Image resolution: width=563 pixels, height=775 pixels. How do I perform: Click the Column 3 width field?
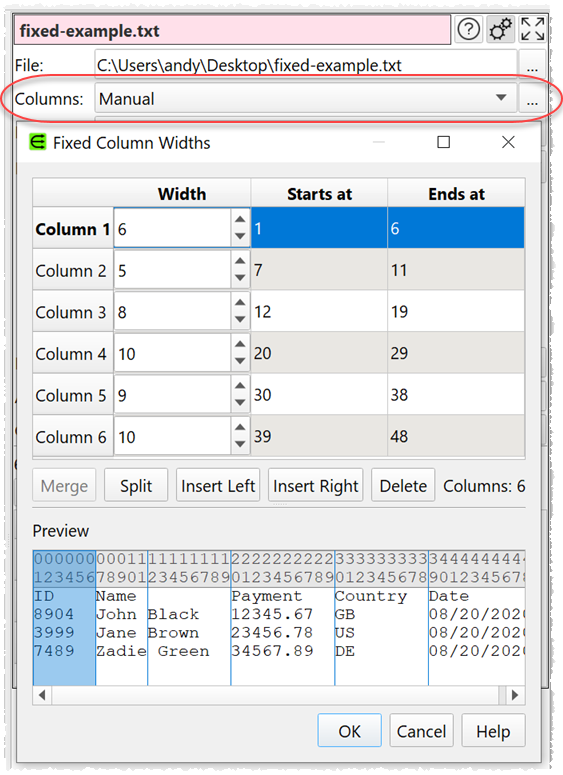[172, 311]
